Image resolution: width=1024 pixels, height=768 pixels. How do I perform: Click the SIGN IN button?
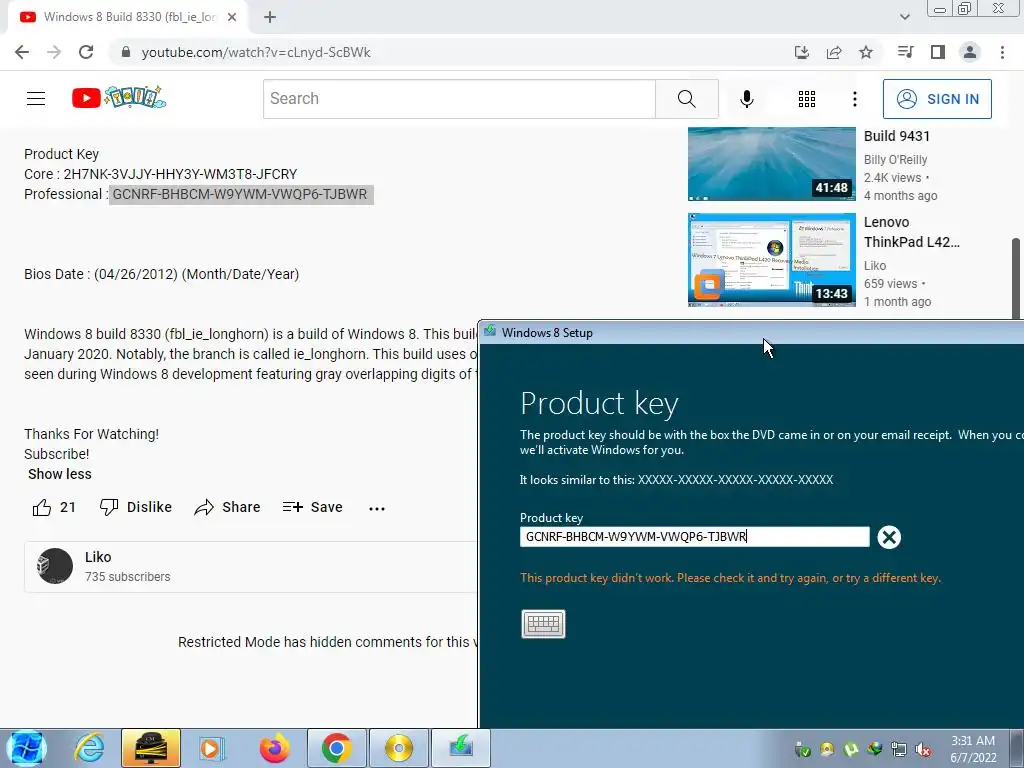(x=937, y=99)
